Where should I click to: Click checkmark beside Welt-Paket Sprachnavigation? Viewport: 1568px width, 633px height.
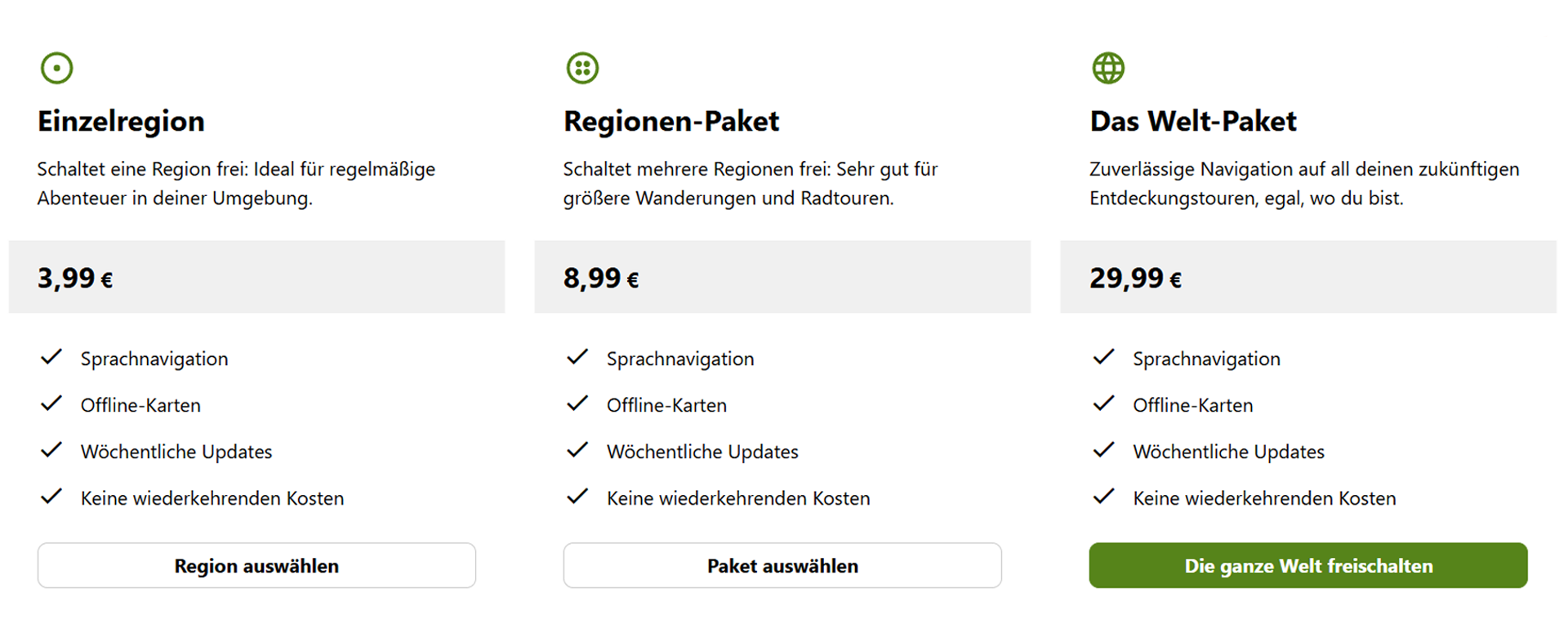tap(1103, 357)
